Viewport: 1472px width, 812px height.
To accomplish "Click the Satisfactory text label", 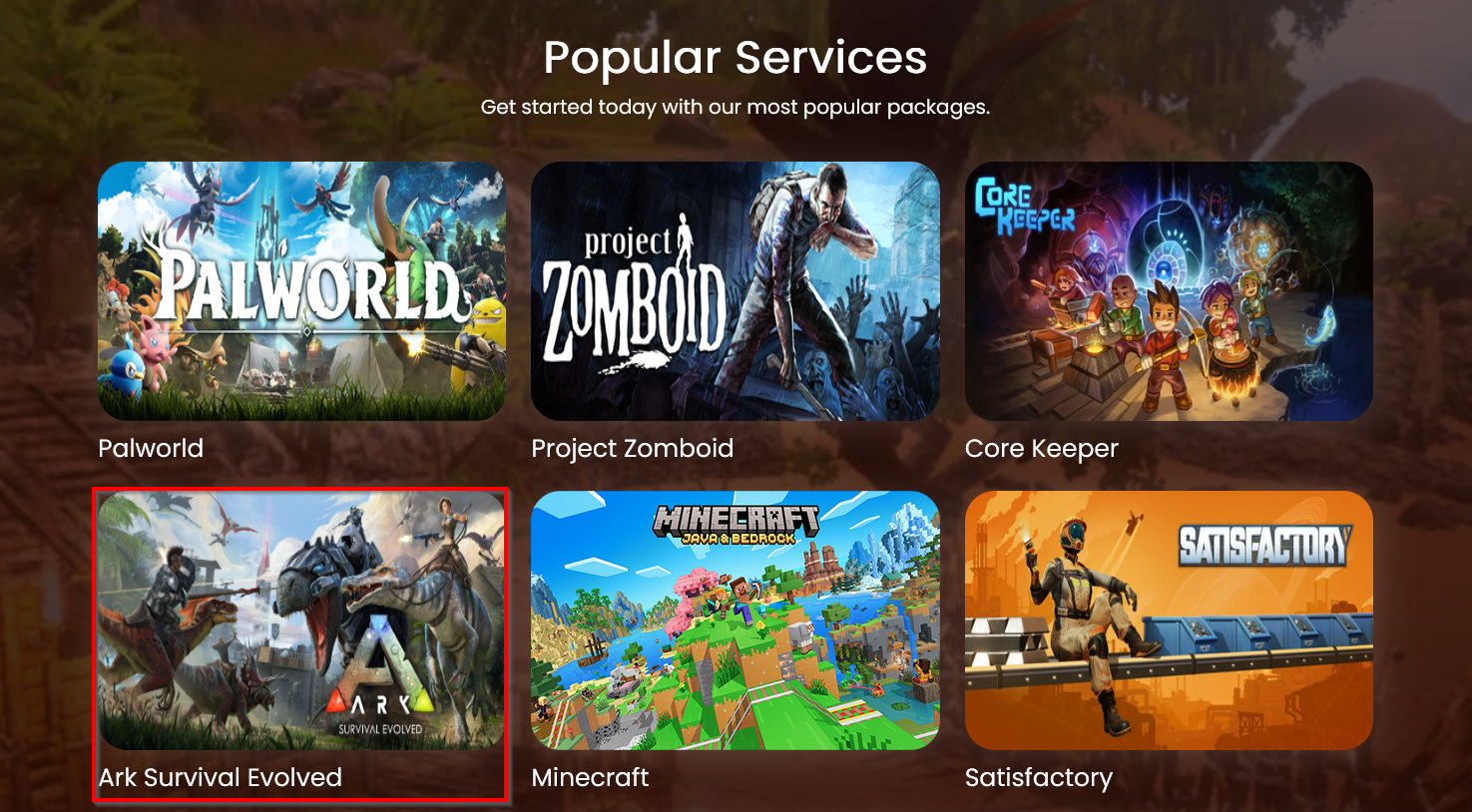I will [x=1039, y=778].
